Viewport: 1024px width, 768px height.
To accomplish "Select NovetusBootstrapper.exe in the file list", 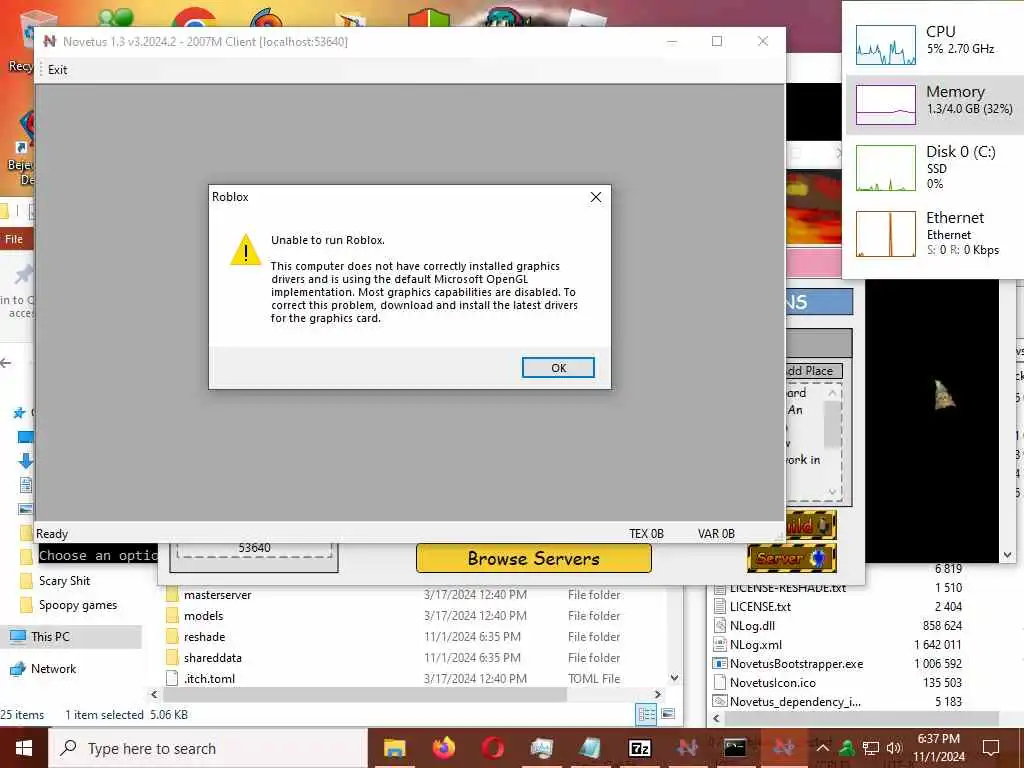I will (796, 664).
